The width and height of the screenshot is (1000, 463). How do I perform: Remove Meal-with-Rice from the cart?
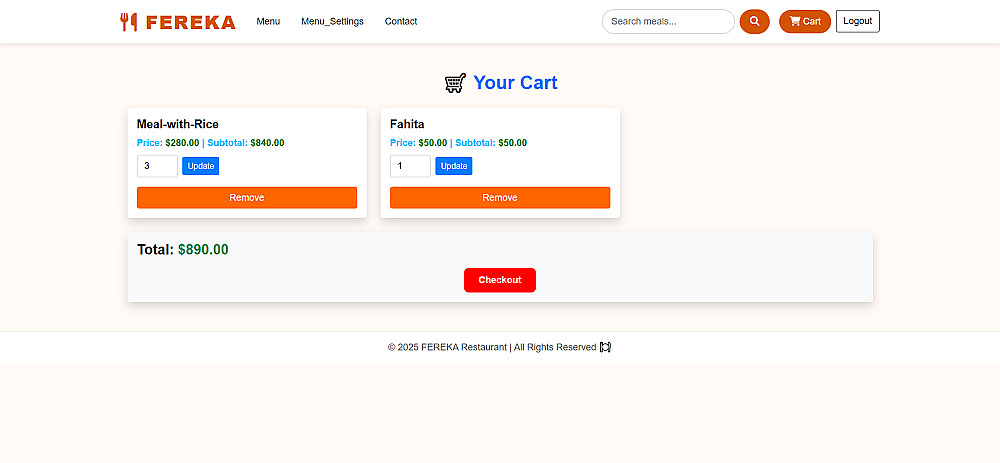click(x=247, y=198)
